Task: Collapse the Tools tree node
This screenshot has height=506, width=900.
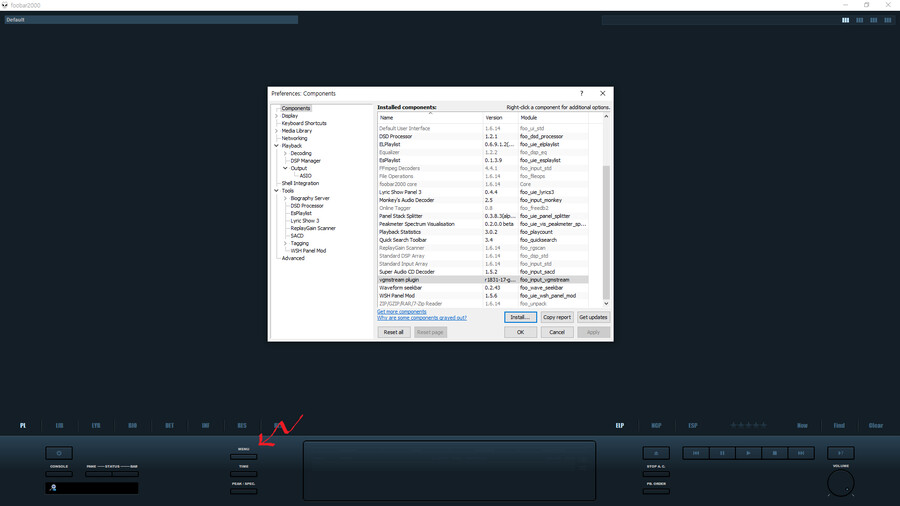Action: (277, 190)
